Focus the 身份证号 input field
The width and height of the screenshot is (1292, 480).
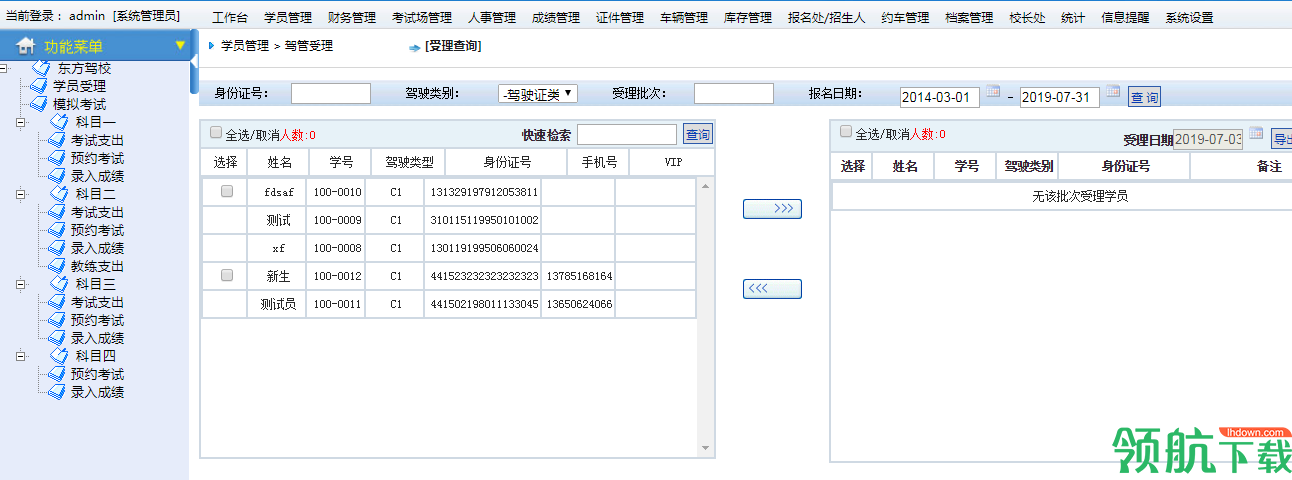coord(331,93)
